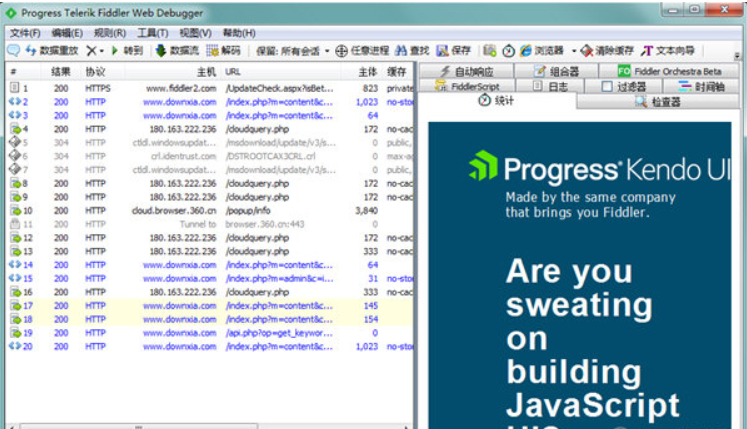Open the dropdown arrow after 浏览器
Image resolution: width=747 pixels, height=429 pixels.
[x=574, y=51]
